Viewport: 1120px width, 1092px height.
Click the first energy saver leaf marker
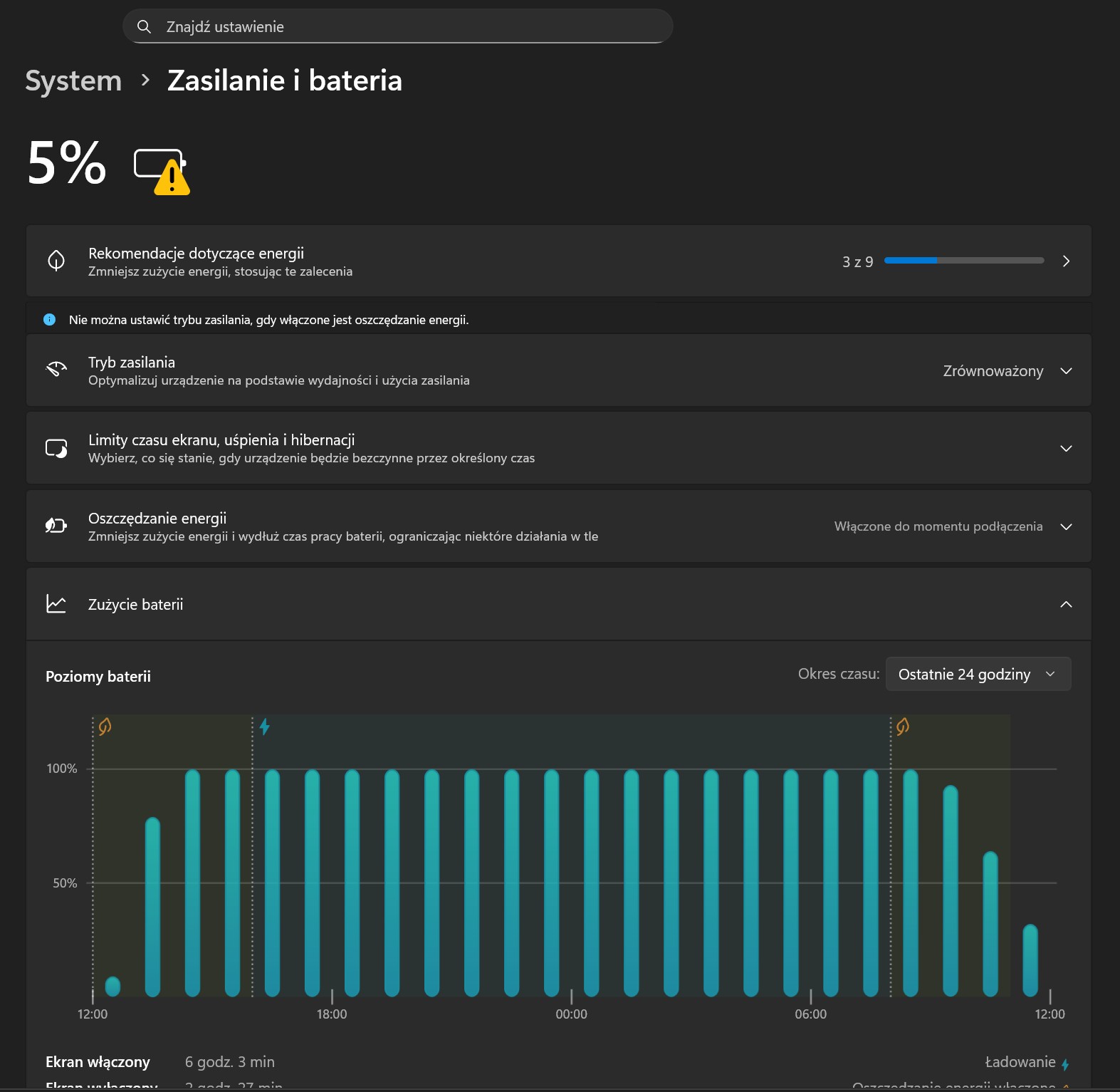point(105,727)
